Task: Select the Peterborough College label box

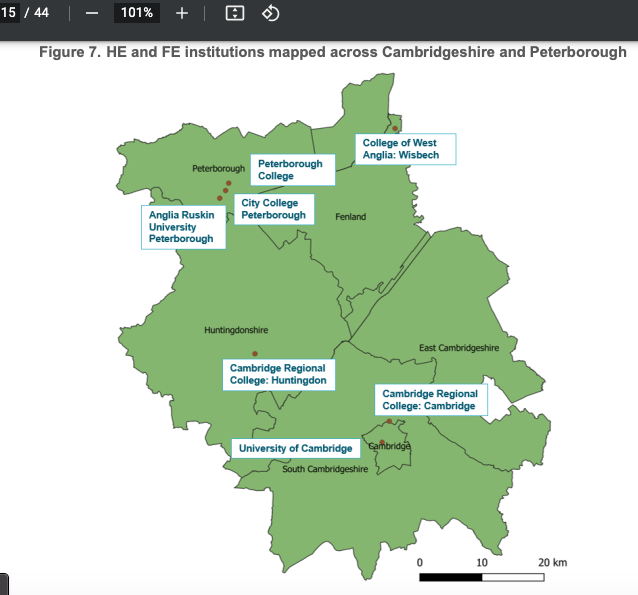Action: pyautogui.click(x=290, y=170)
